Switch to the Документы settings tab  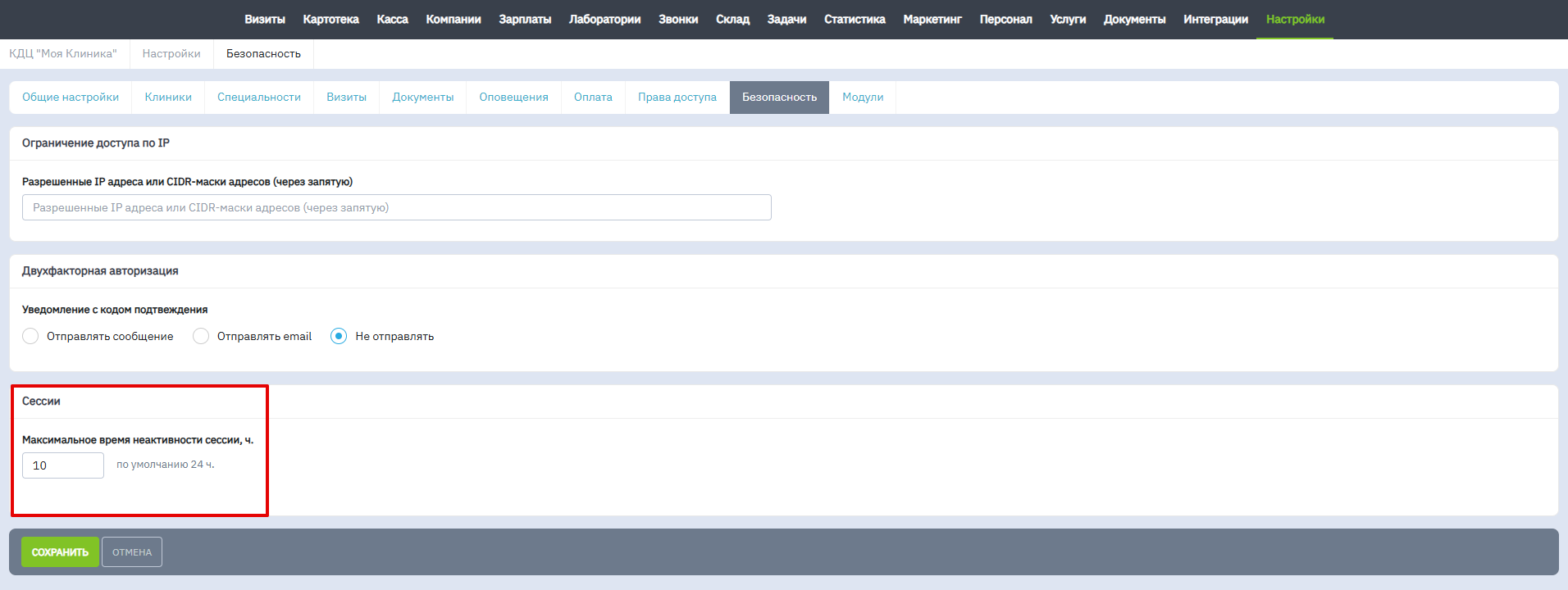pos(422,97)
